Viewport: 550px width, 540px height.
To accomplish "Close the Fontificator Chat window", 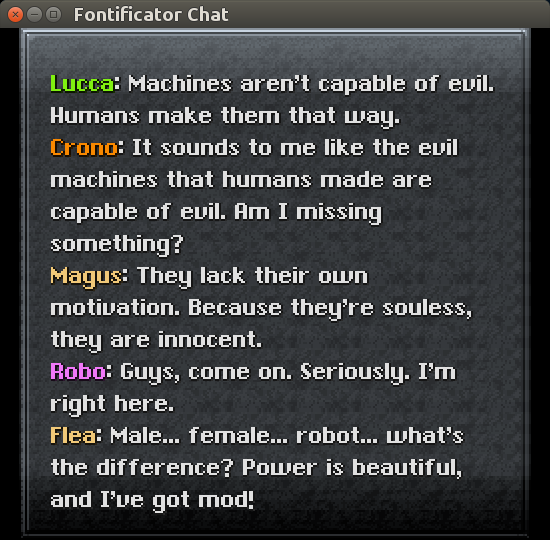I will [15, 14].
